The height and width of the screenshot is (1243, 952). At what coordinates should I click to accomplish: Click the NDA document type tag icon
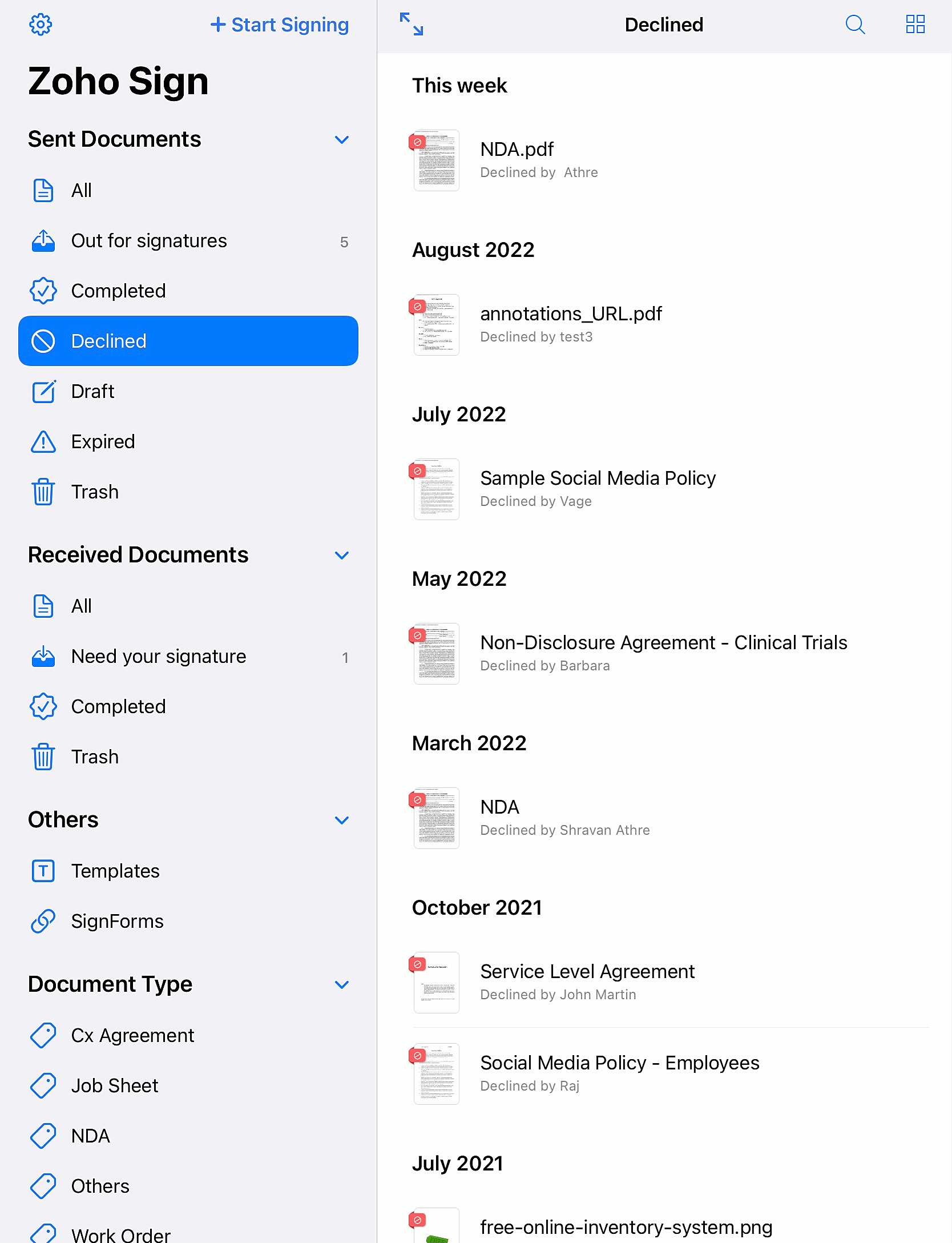[43, 1136]
